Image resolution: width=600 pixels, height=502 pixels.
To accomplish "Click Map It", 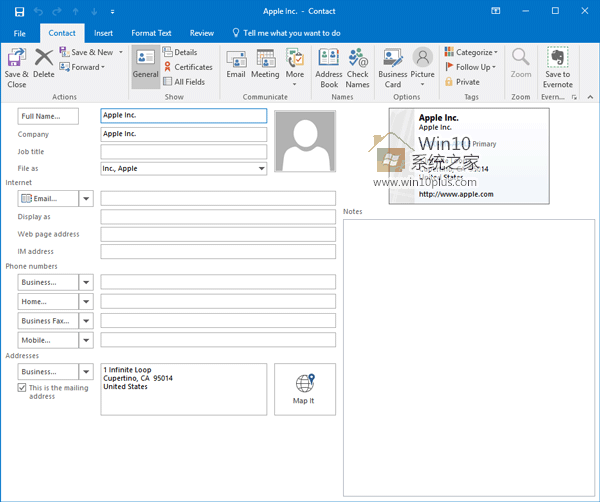I will click(x=305, y=389).
